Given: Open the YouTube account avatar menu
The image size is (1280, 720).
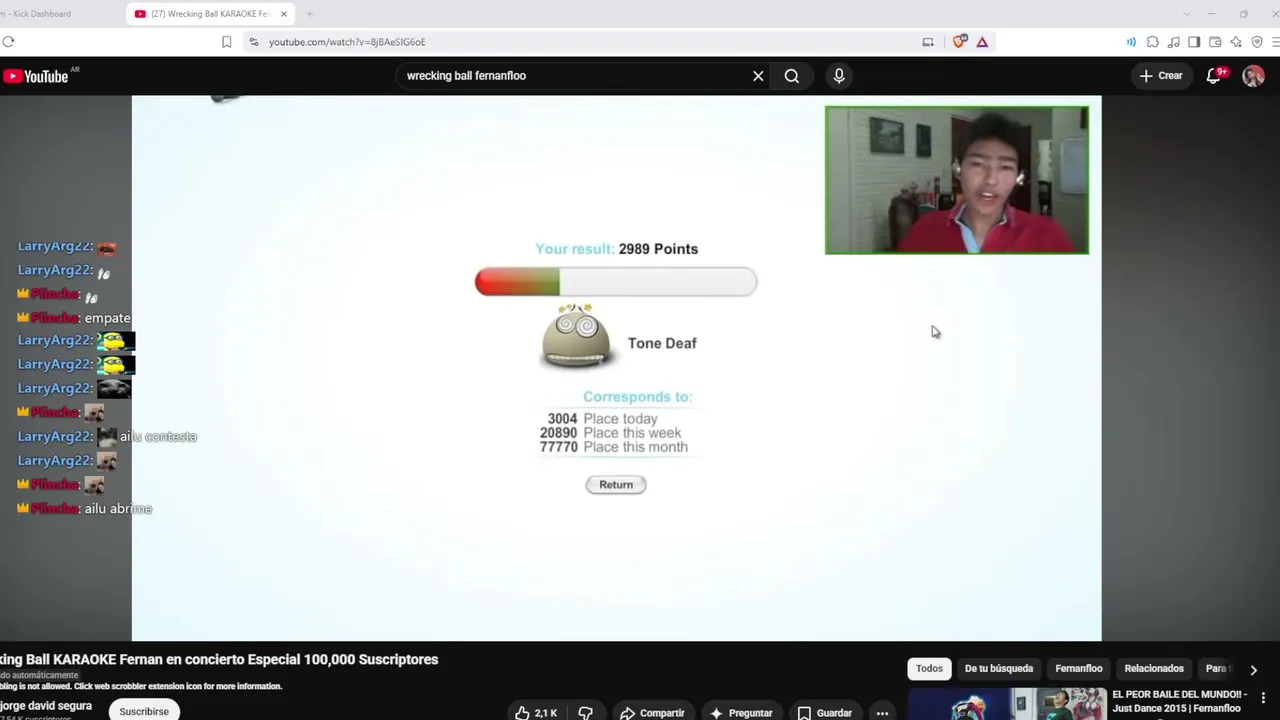Looking at the screenshot, I should tap(1253, 76).
